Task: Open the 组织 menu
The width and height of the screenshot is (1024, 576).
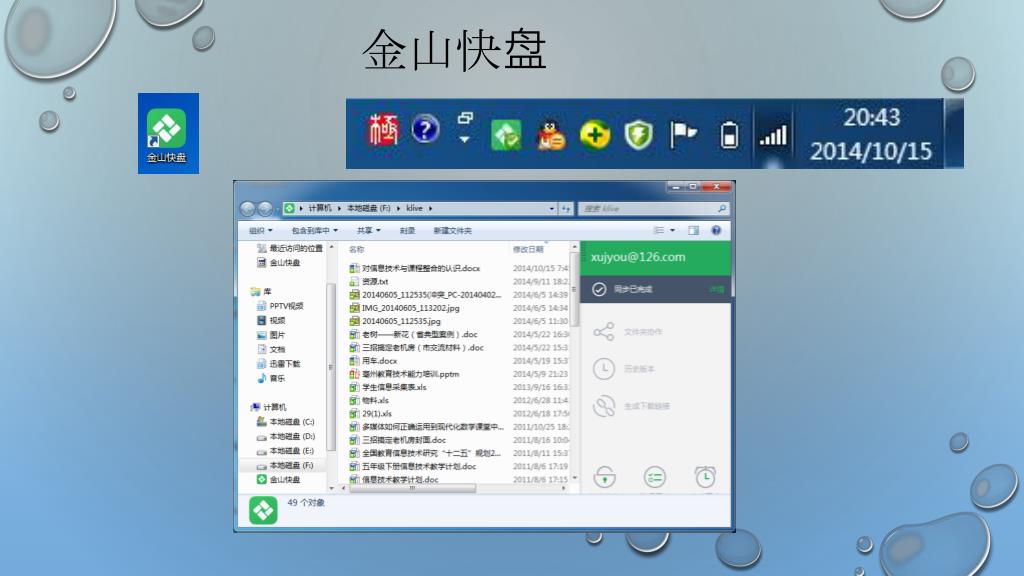Action: (261, 231)
